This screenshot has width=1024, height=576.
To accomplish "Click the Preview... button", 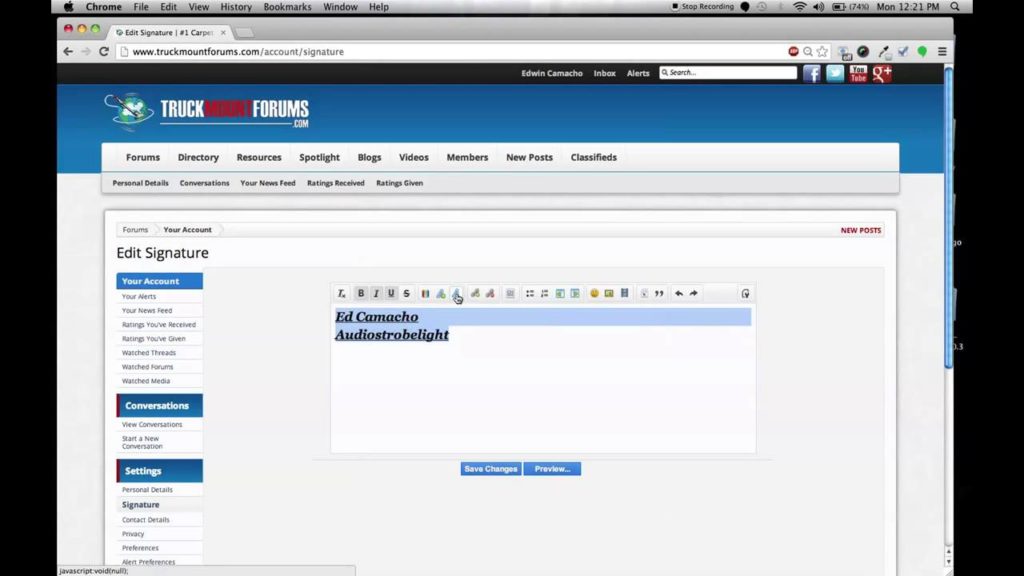I will tap(552, 469).
